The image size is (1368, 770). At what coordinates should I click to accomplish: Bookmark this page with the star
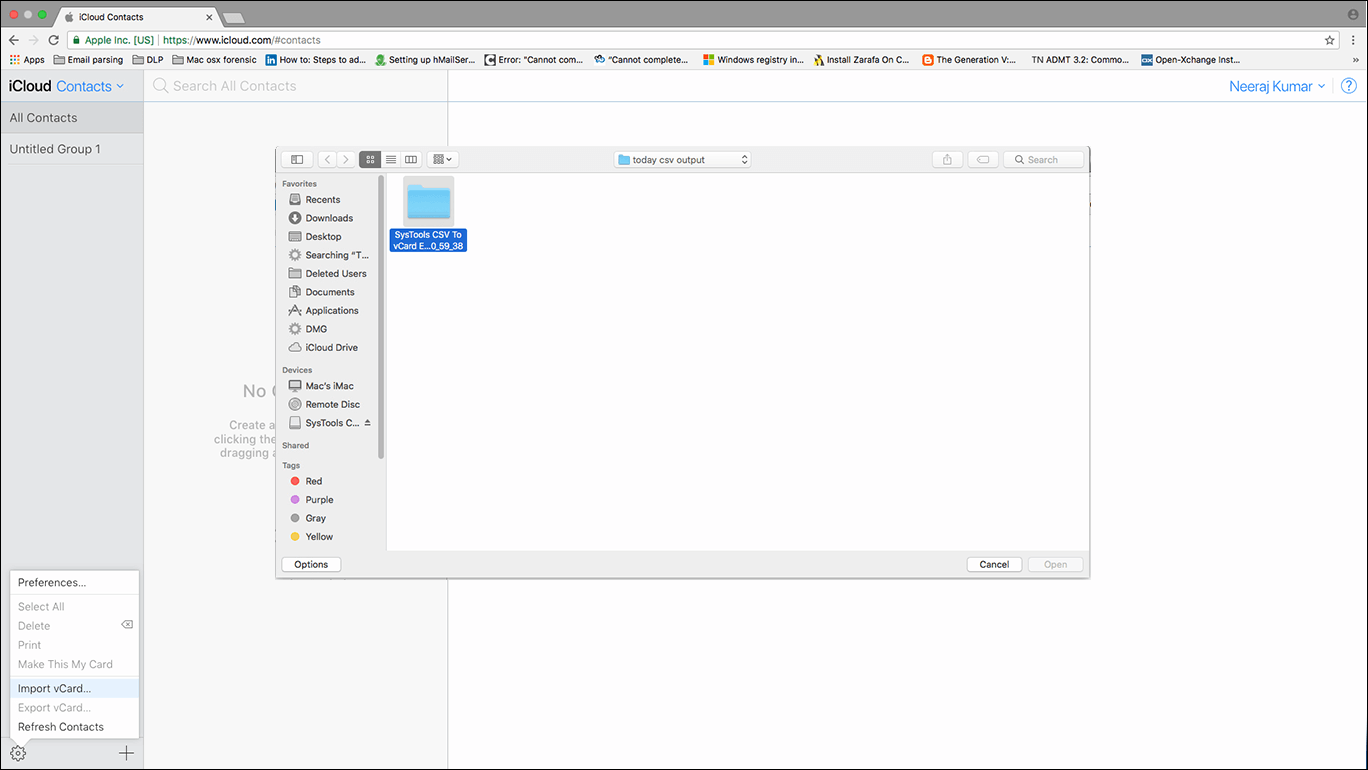tap(1329, 40)
